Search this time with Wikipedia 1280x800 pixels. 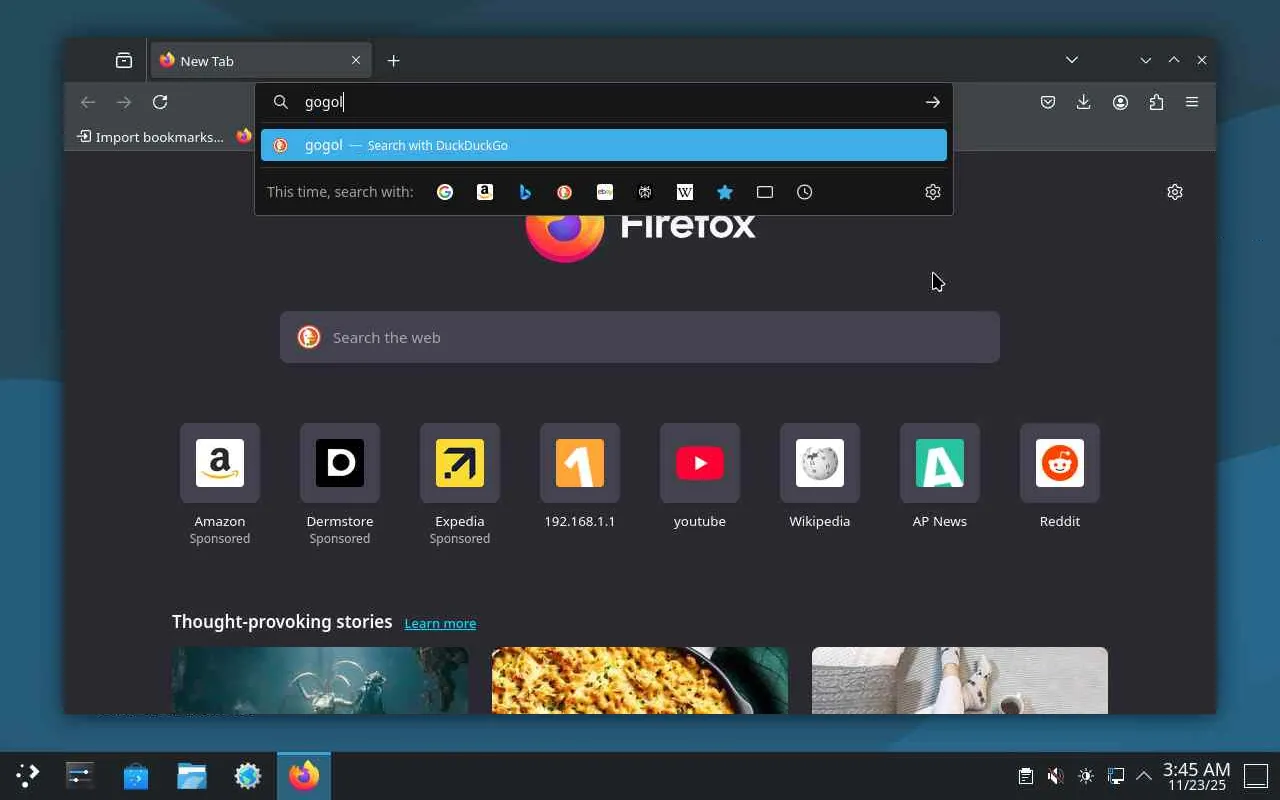point(685,192)
